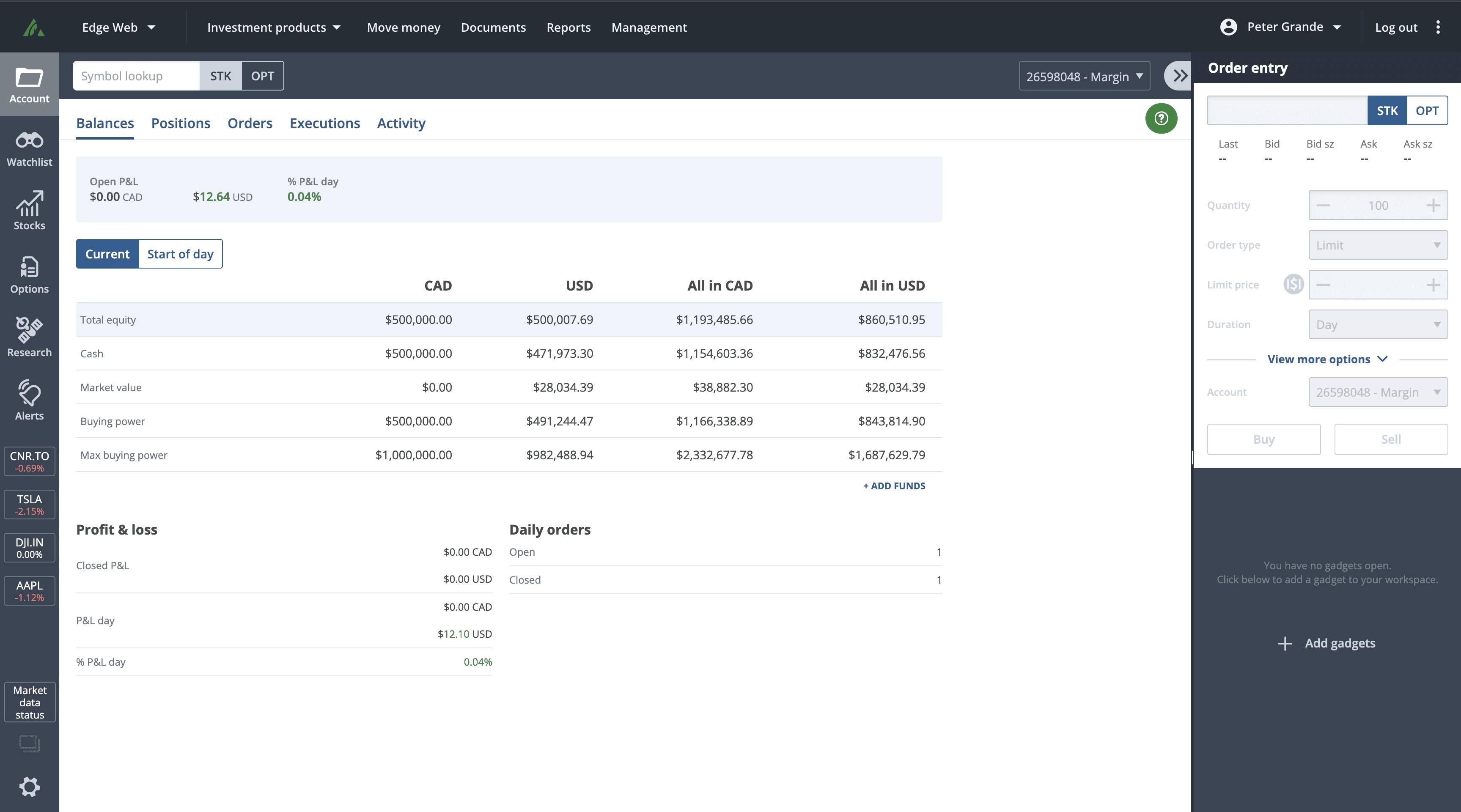Collapse the order entry panel arrows
The width and height of the screenshot is (1461, 812).
1179,76
